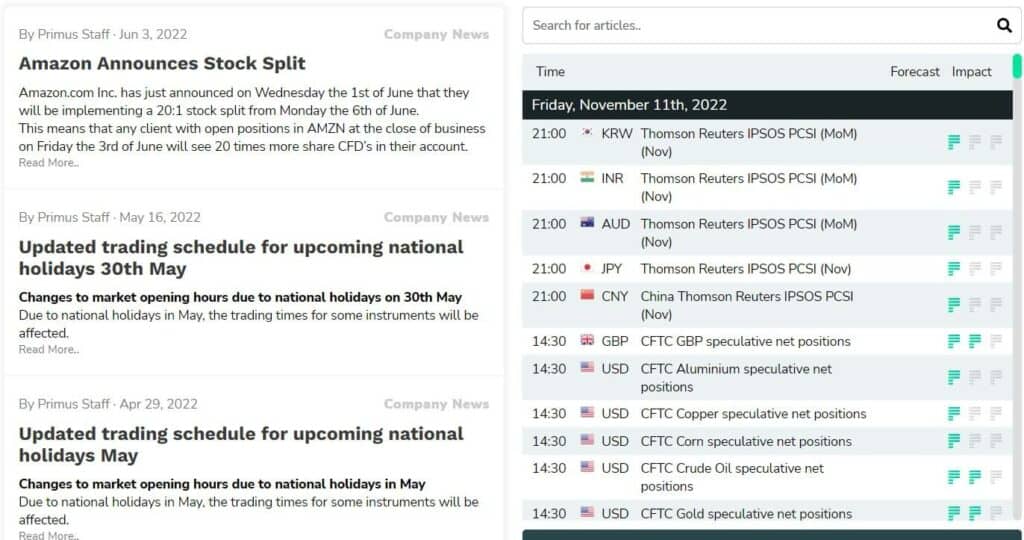Click the Forecast column header

click(x=914, y=72)
